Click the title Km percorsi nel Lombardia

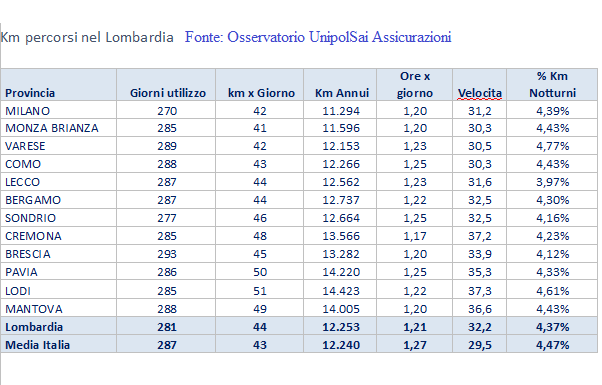tap(87, 38)
